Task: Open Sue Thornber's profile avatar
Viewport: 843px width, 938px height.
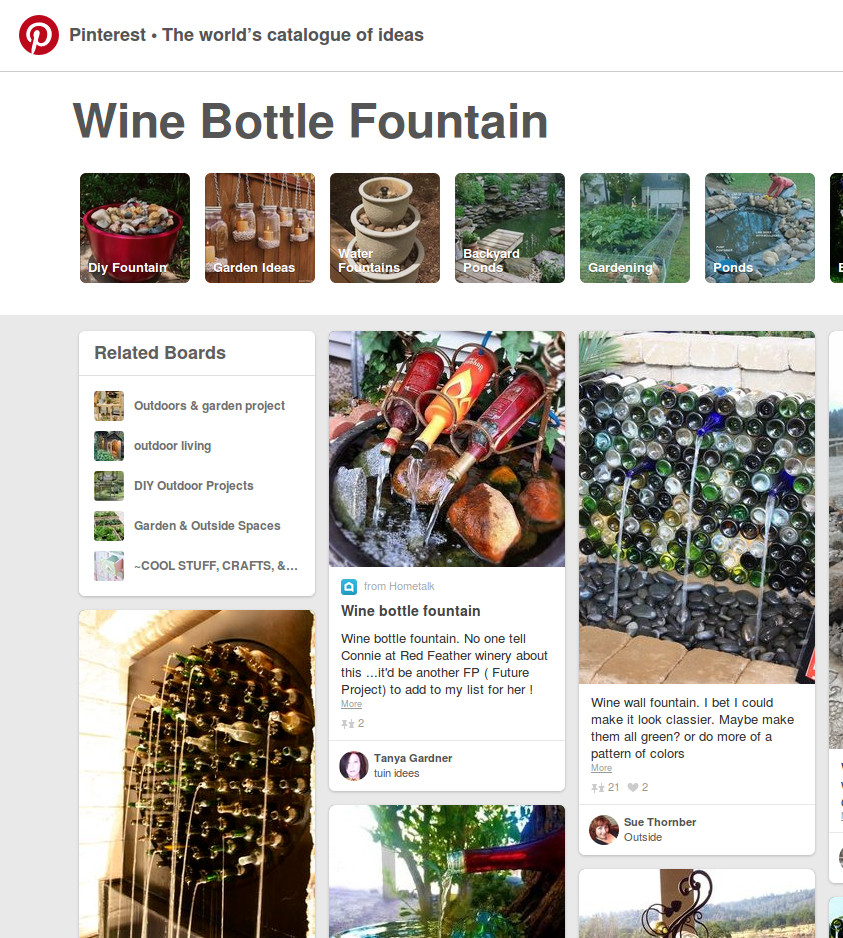Action: pos(604,829)
